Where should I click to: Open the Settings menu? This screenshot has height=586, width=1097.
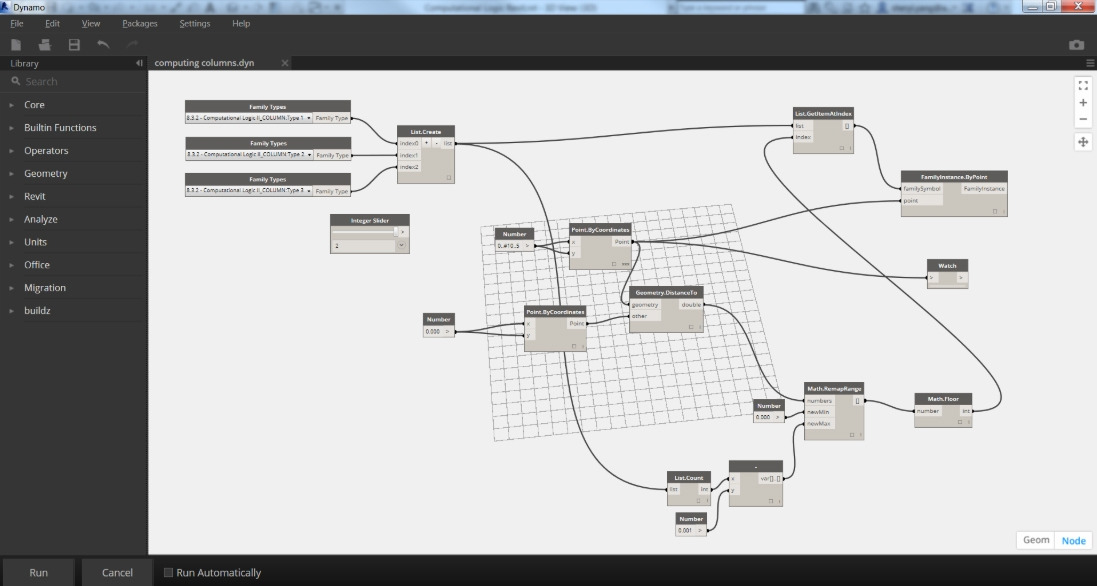click(x=194, y=23)
